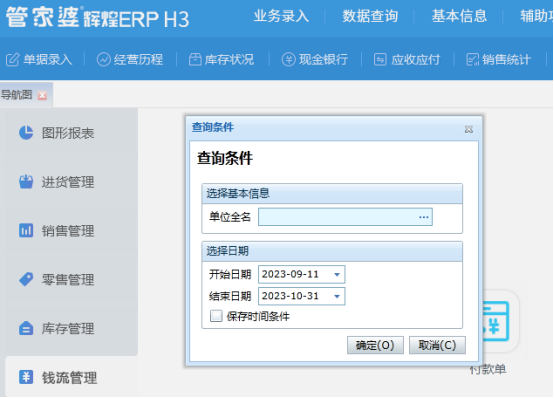The width and height of the screenshot is (554, 398).
Task: Cancel the dialog with 取消(C)
Action: pyautogui.click(x=437, y=345)
